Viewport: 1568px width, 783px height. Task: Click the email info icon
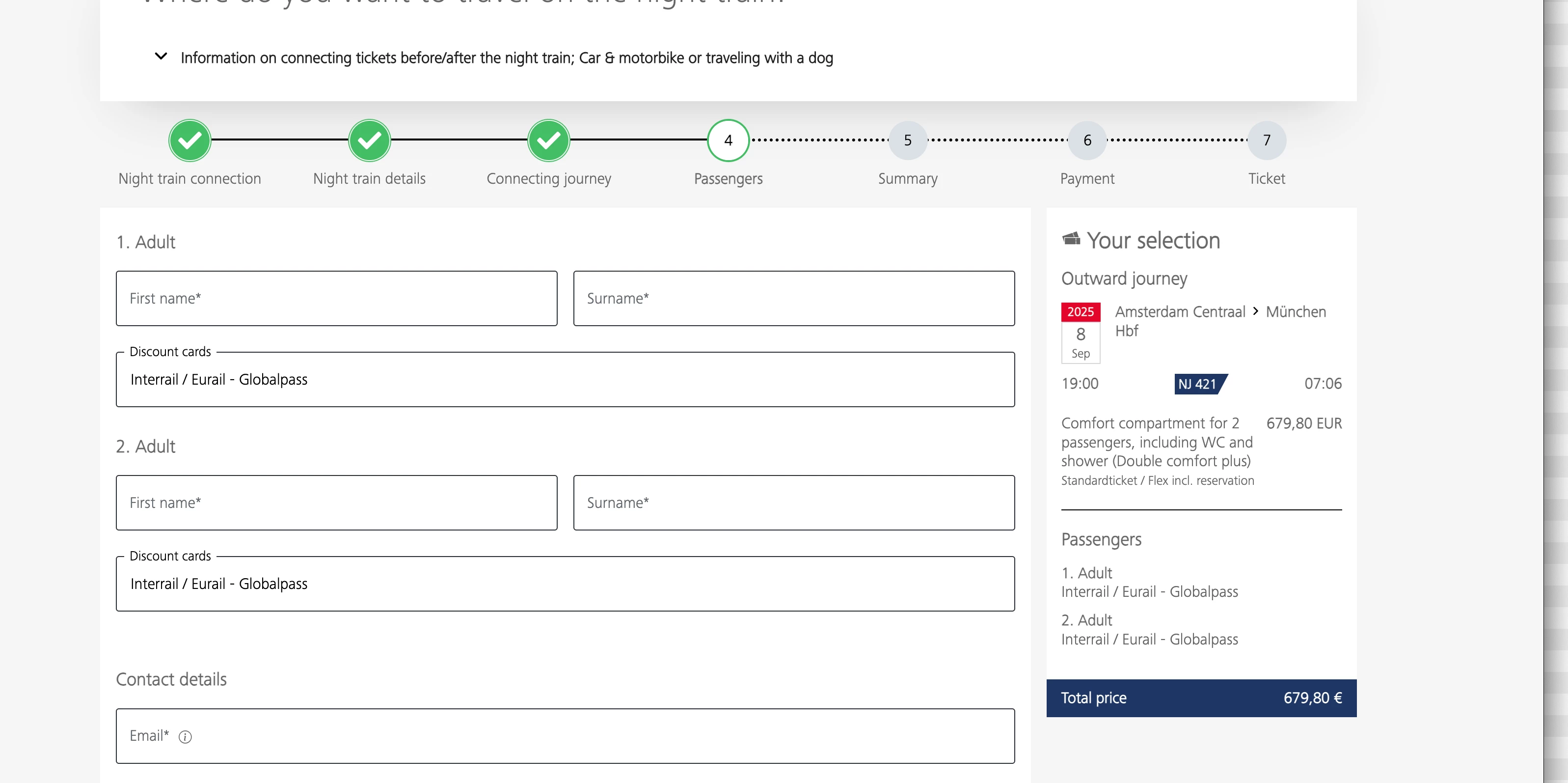point(185,737)
